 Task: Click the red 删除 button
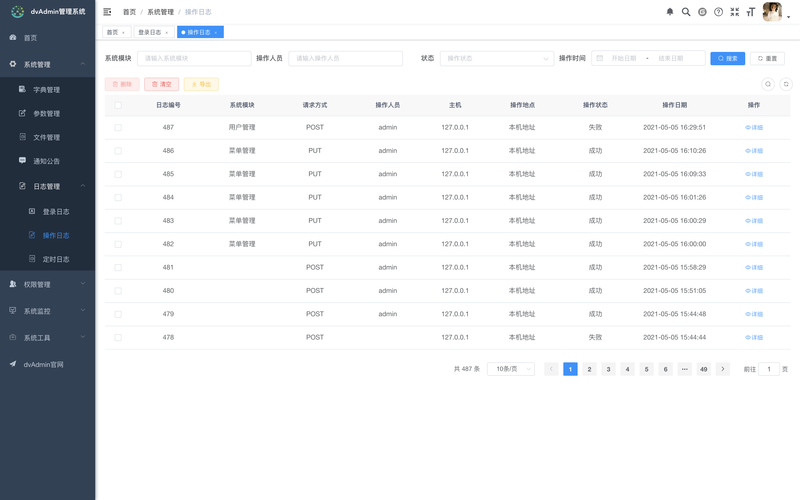pyautogui.click(x=122, y=84)
